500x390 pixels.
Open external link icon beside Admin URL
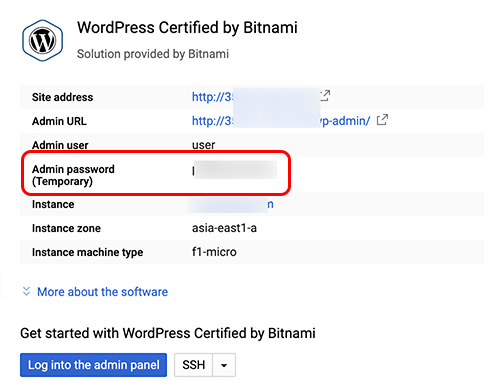pos(382,120)
